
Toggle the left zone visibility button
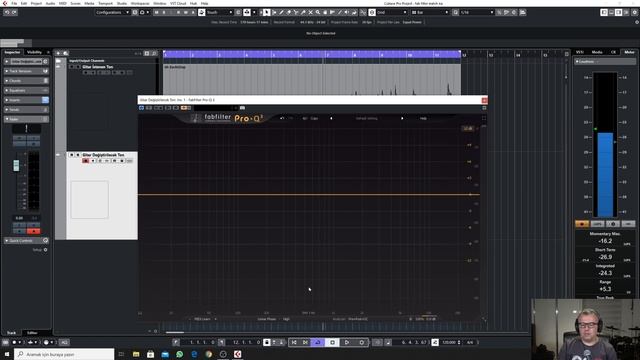604,12
